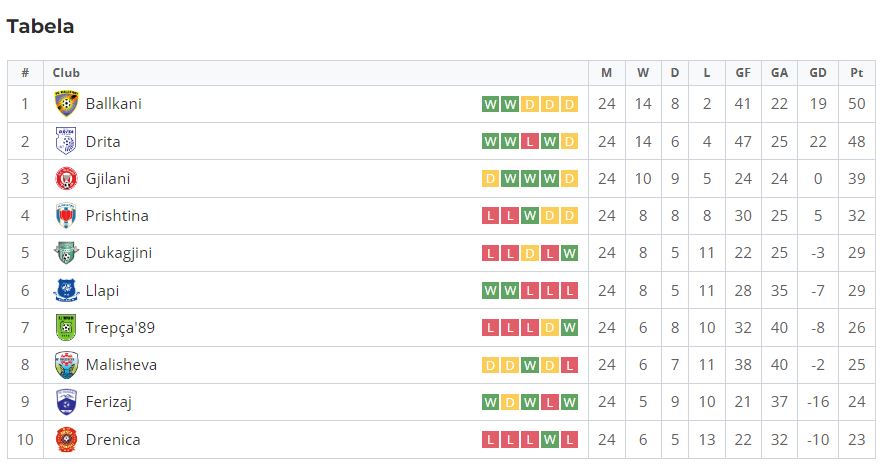Click the Trepça'89 green crest icon

pyautogui.click(x=66, y=328)
